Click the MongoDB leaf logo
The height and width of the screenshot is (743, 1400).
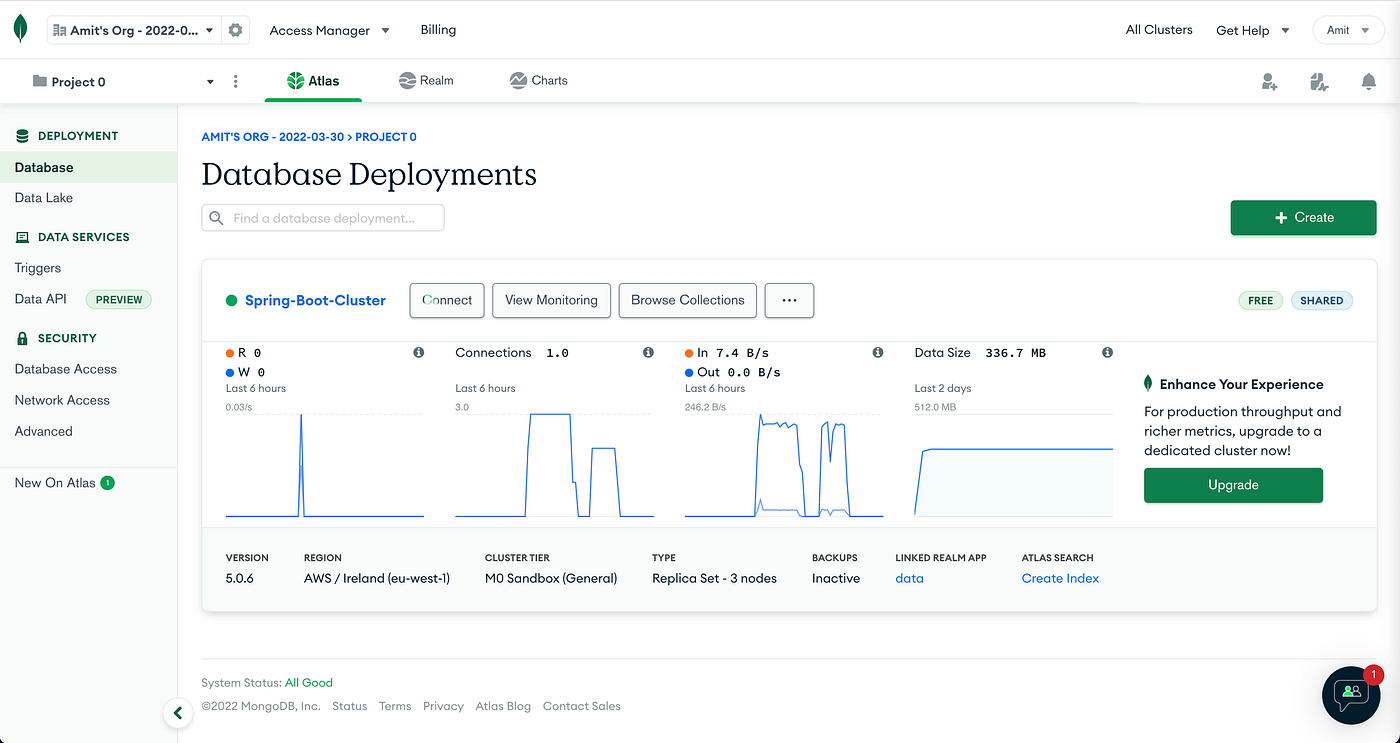21,29
